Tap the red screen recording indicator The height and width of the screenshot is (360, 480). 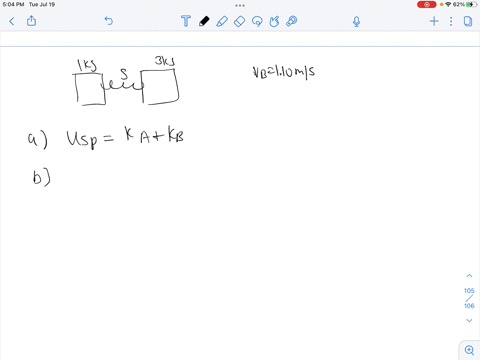[426, 5]
